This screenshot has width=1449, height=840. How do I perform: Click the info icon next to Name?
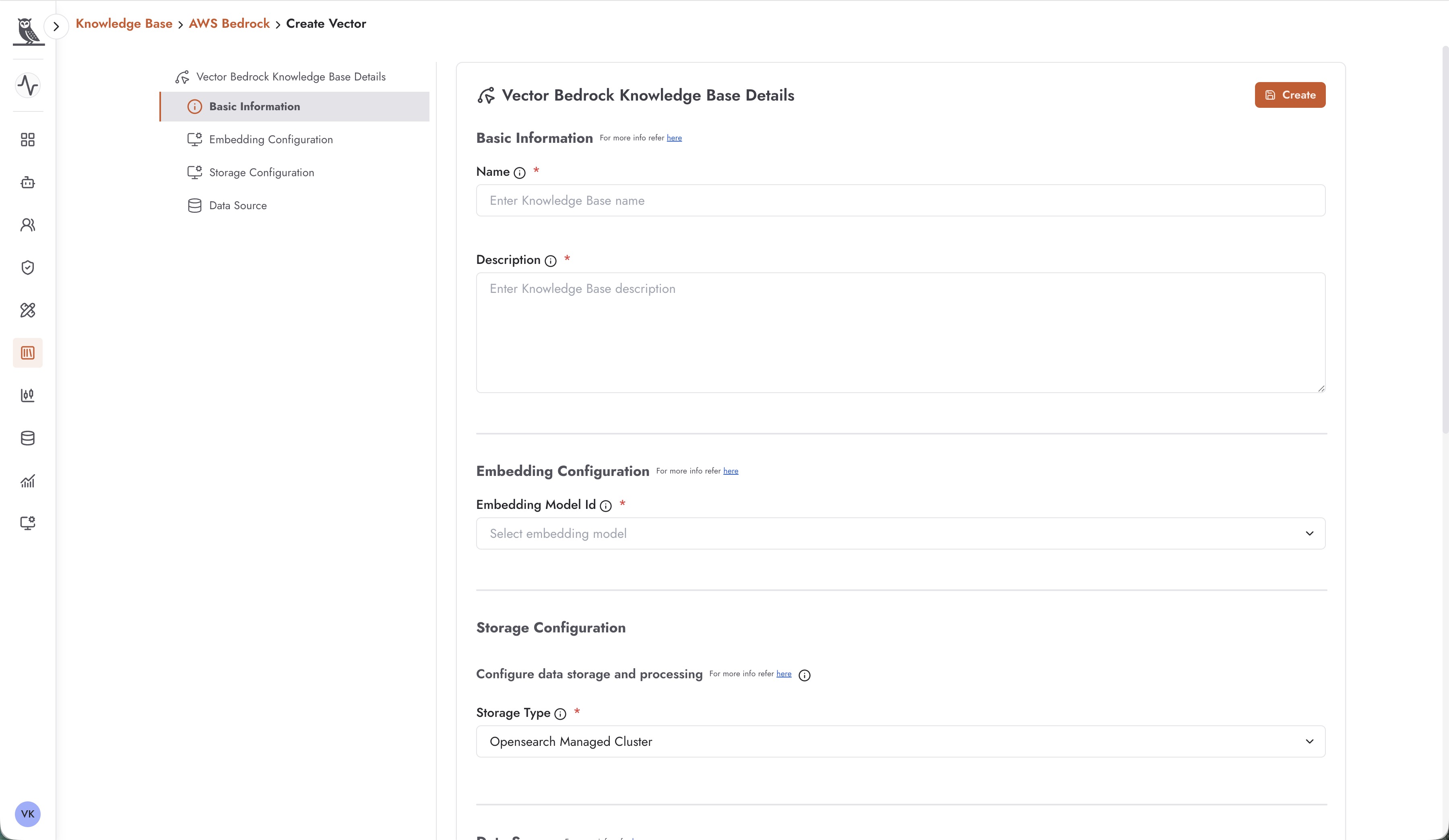pos(519,173)
